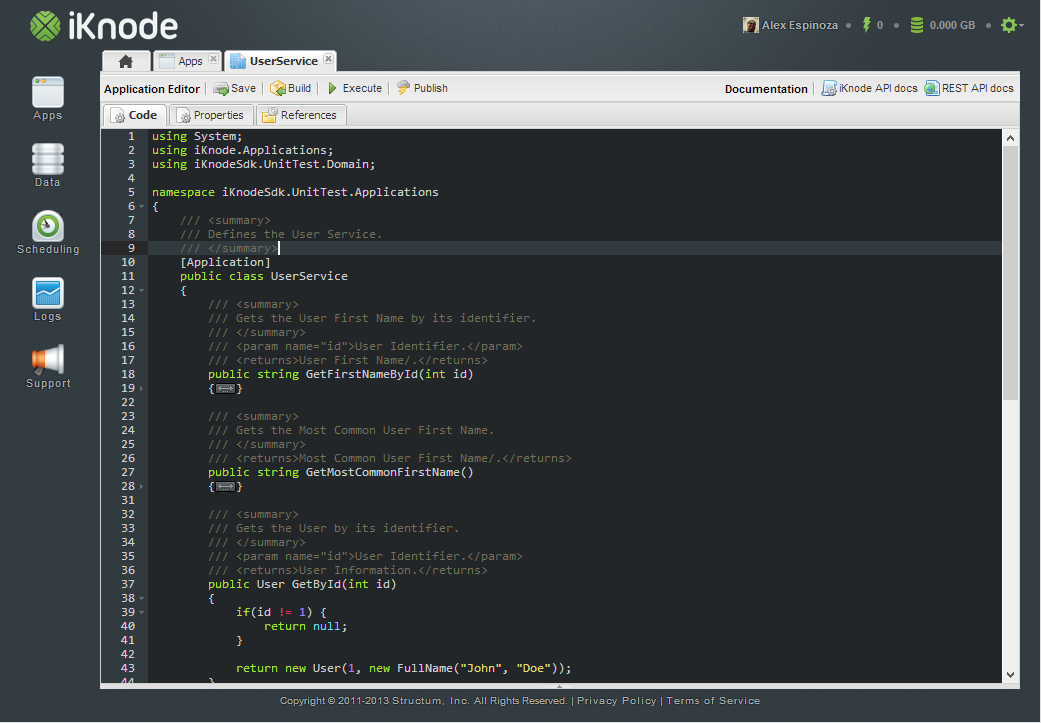The image size is (1041, 723).
Task: Click the editor vertical scrollbar thumb
Action: coord(1010,272)
